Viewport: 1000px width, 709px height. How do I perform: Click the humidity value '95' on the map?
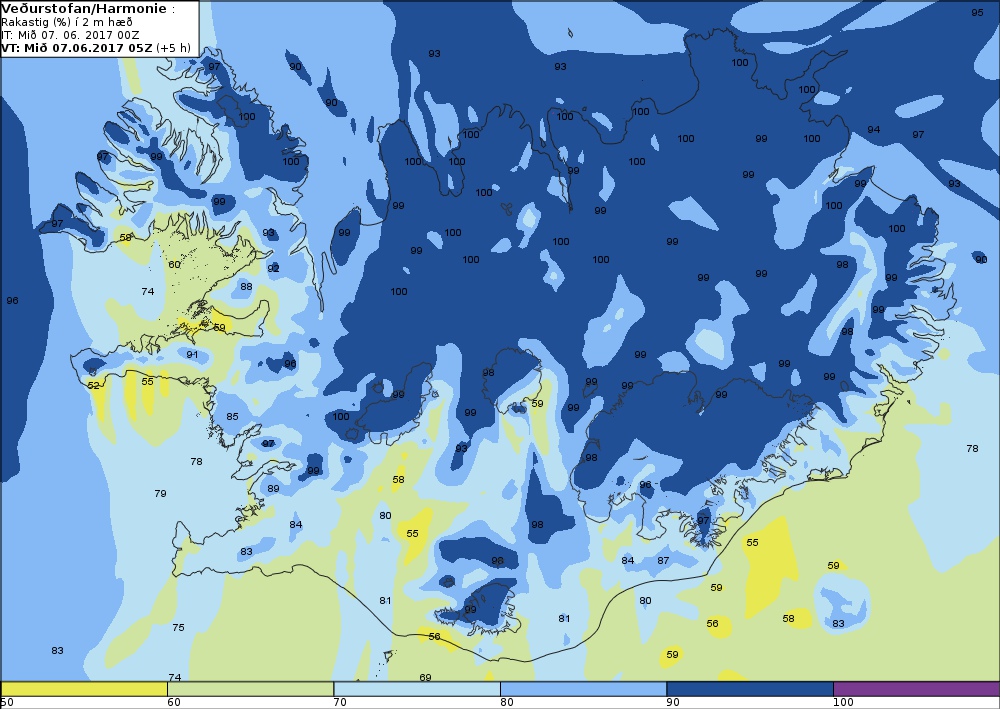(x=977, y=13)
